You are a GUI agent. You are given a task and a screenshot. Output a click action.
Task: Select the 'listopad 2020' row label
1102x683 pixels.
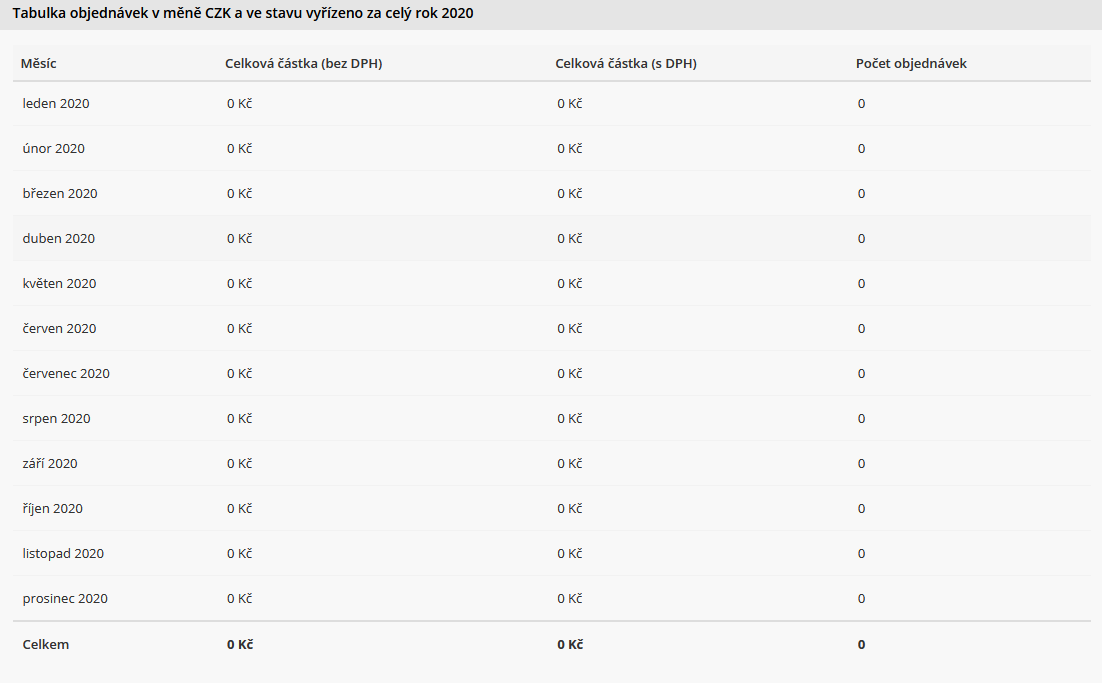coord(63,553)
